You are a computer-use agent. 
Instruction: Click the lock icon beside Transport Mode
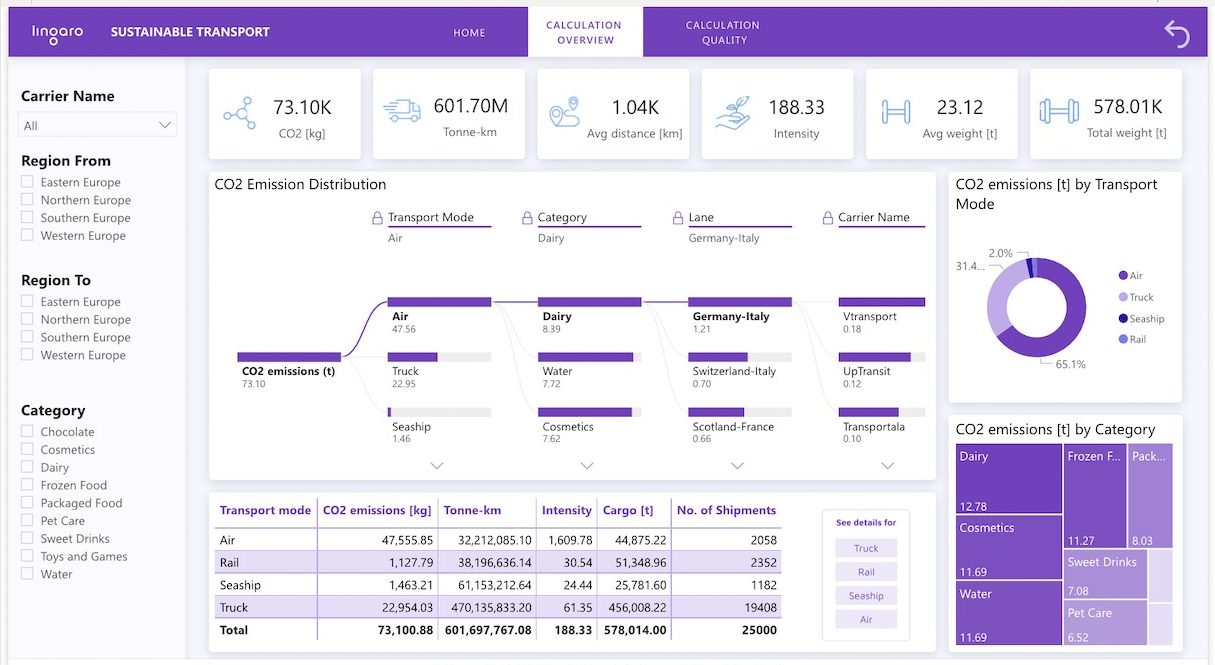click(377, 217)
